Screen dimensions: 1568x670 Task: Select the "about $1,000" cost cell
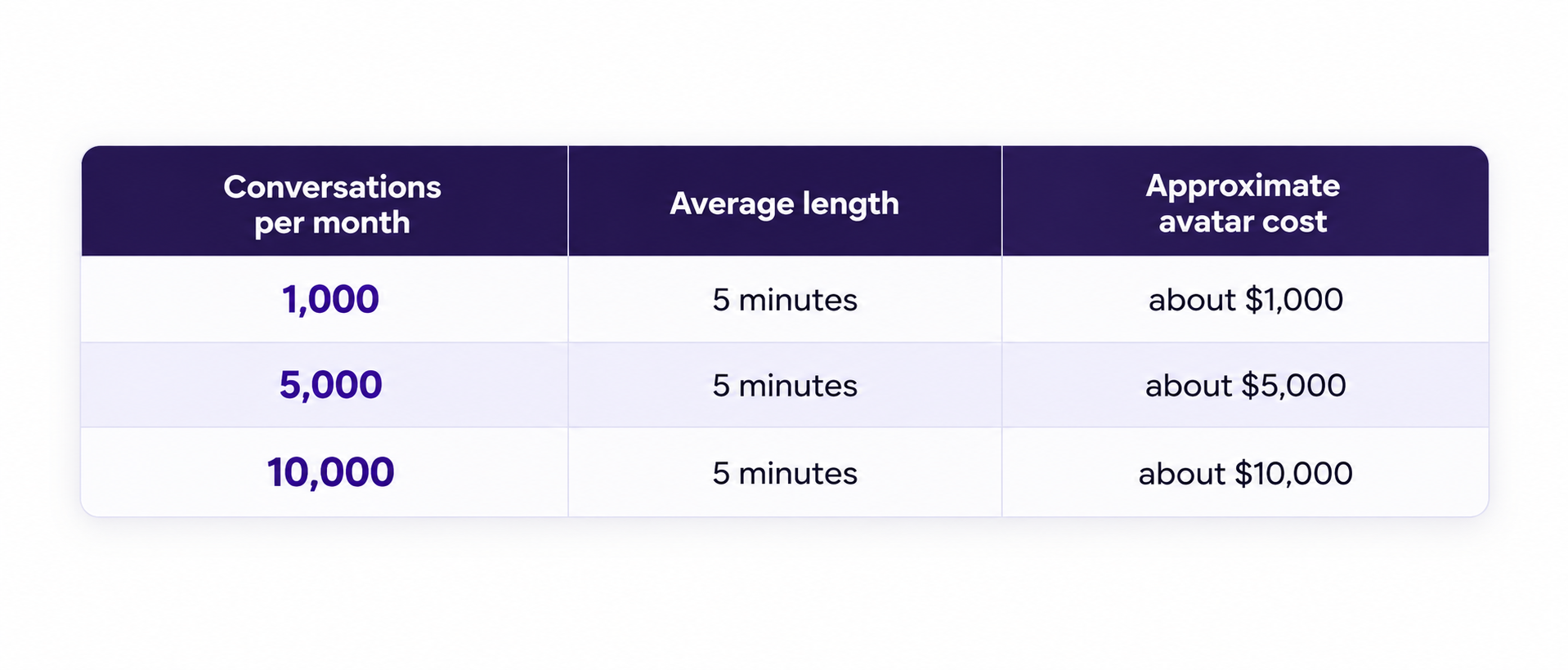click(1245, 300)
